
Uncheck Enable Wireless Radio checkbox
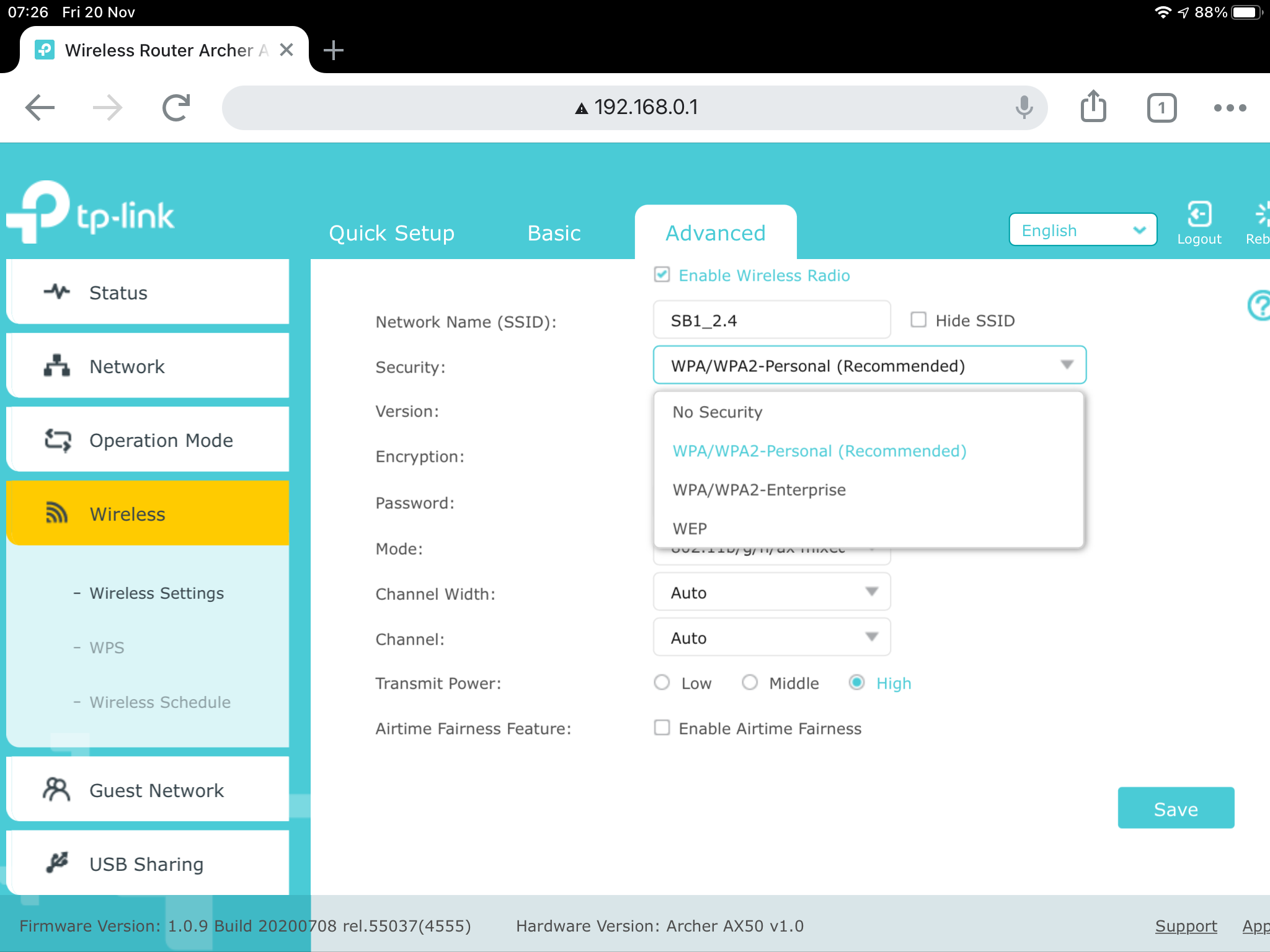(662, 275)
